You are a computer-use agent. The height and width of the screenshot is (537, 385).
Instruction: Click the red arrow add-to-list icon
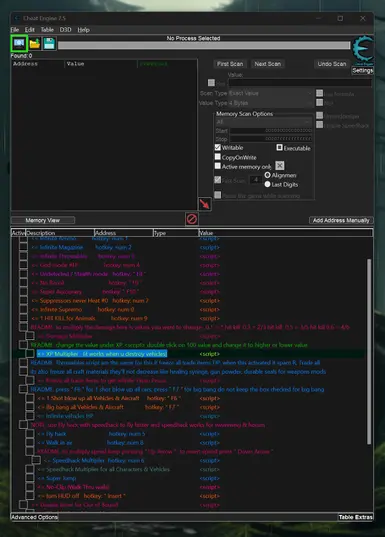(205, 204)
